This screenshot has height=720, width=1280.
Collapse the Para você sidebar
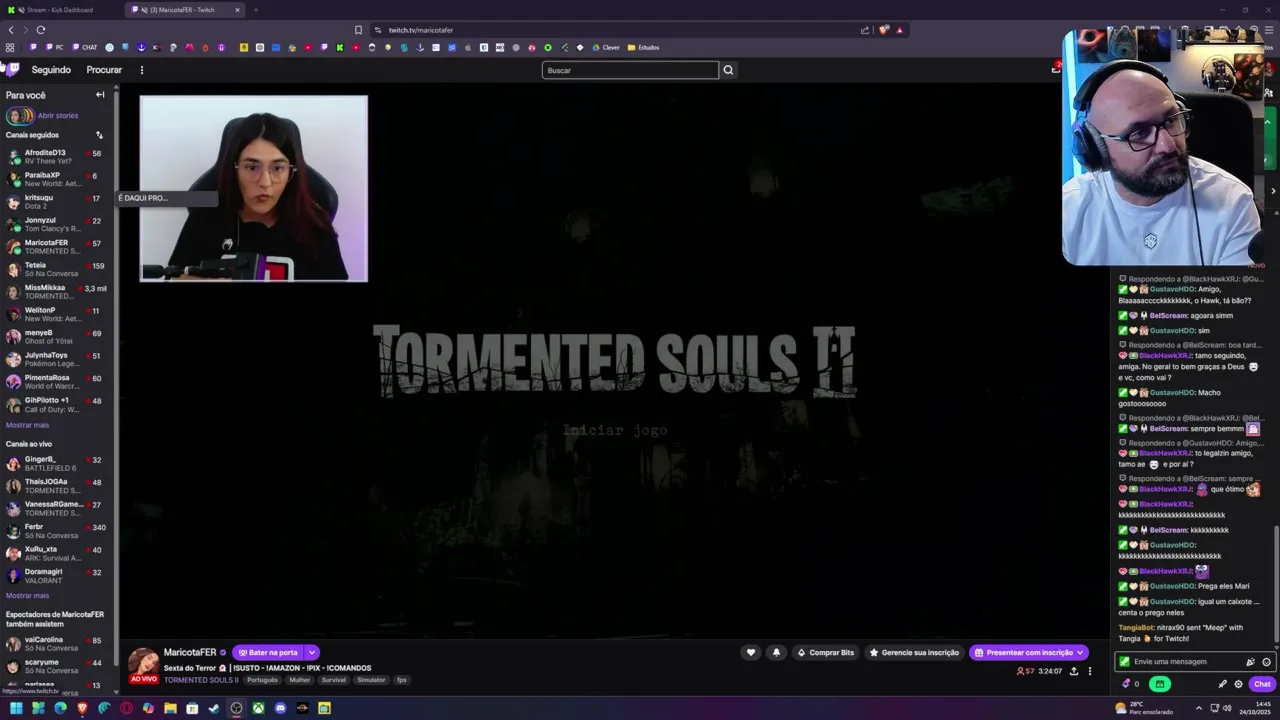click(x=100, y=95)
